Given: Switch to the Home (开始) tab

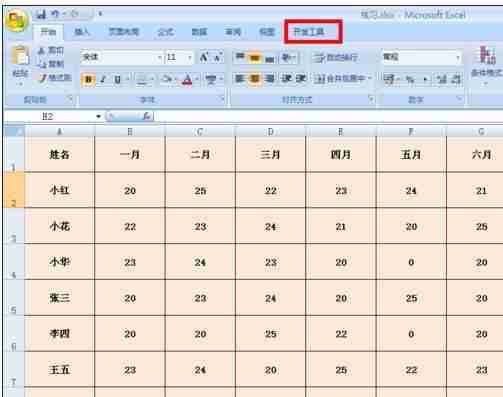Looking at the screenshot, I should (48, 32).
